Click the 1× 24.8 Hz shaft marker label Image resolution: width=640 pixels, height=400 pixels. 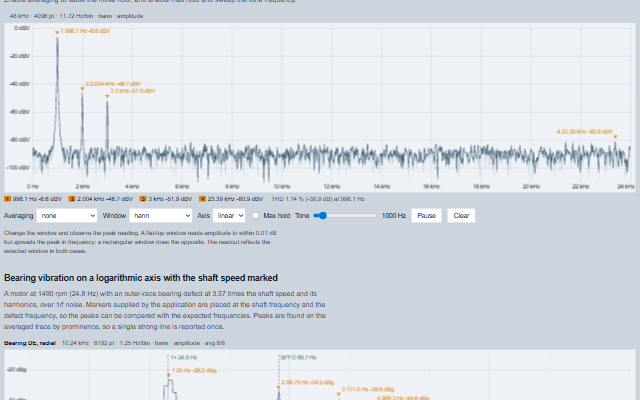184,358
